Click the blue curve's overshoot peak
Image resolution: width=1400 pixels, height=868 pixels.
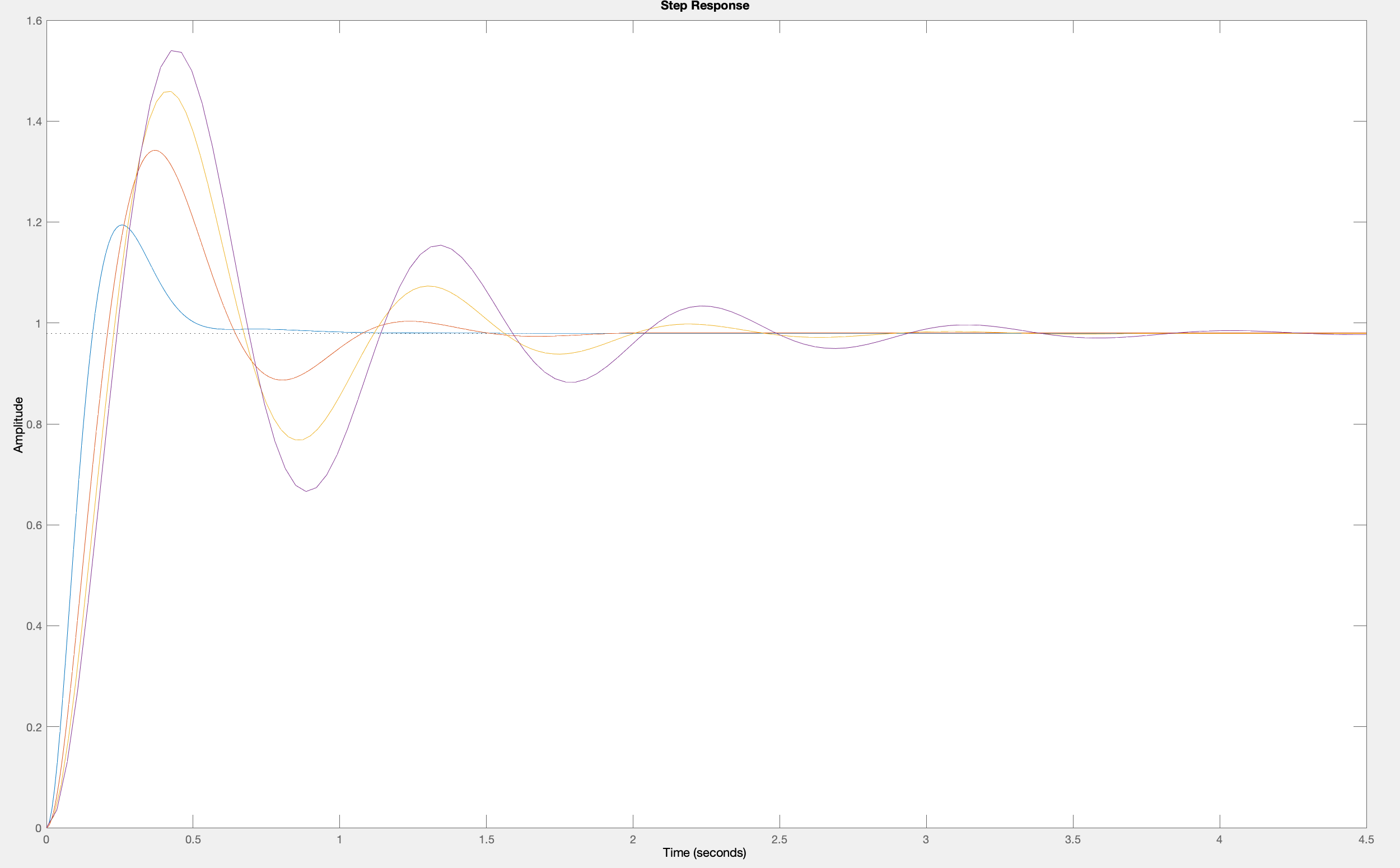(x=122, y=225)
